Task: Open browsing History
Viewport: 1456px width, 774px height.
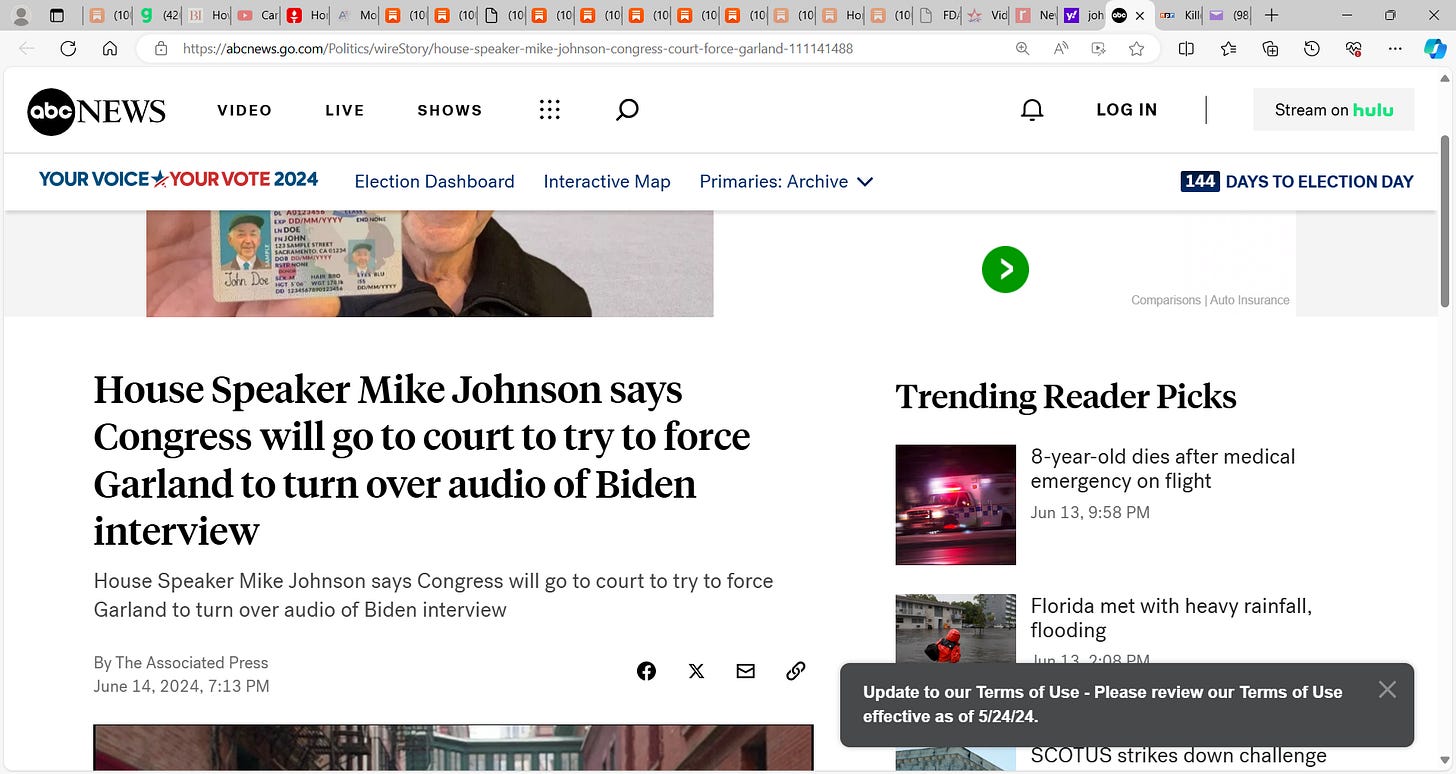Action: click(1312, 48)
